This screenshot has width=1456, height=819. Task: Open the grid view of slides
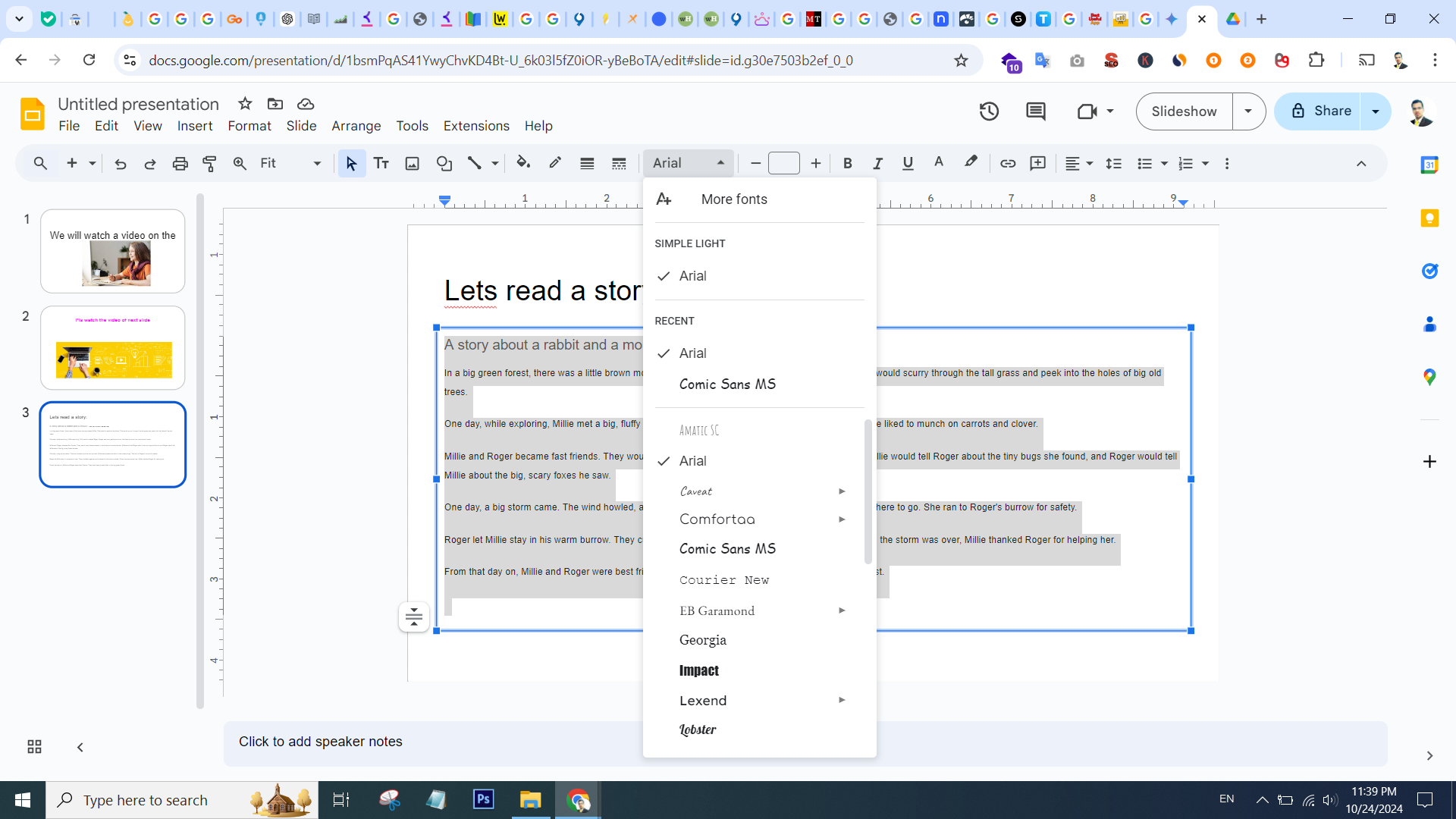coord(34,747)
